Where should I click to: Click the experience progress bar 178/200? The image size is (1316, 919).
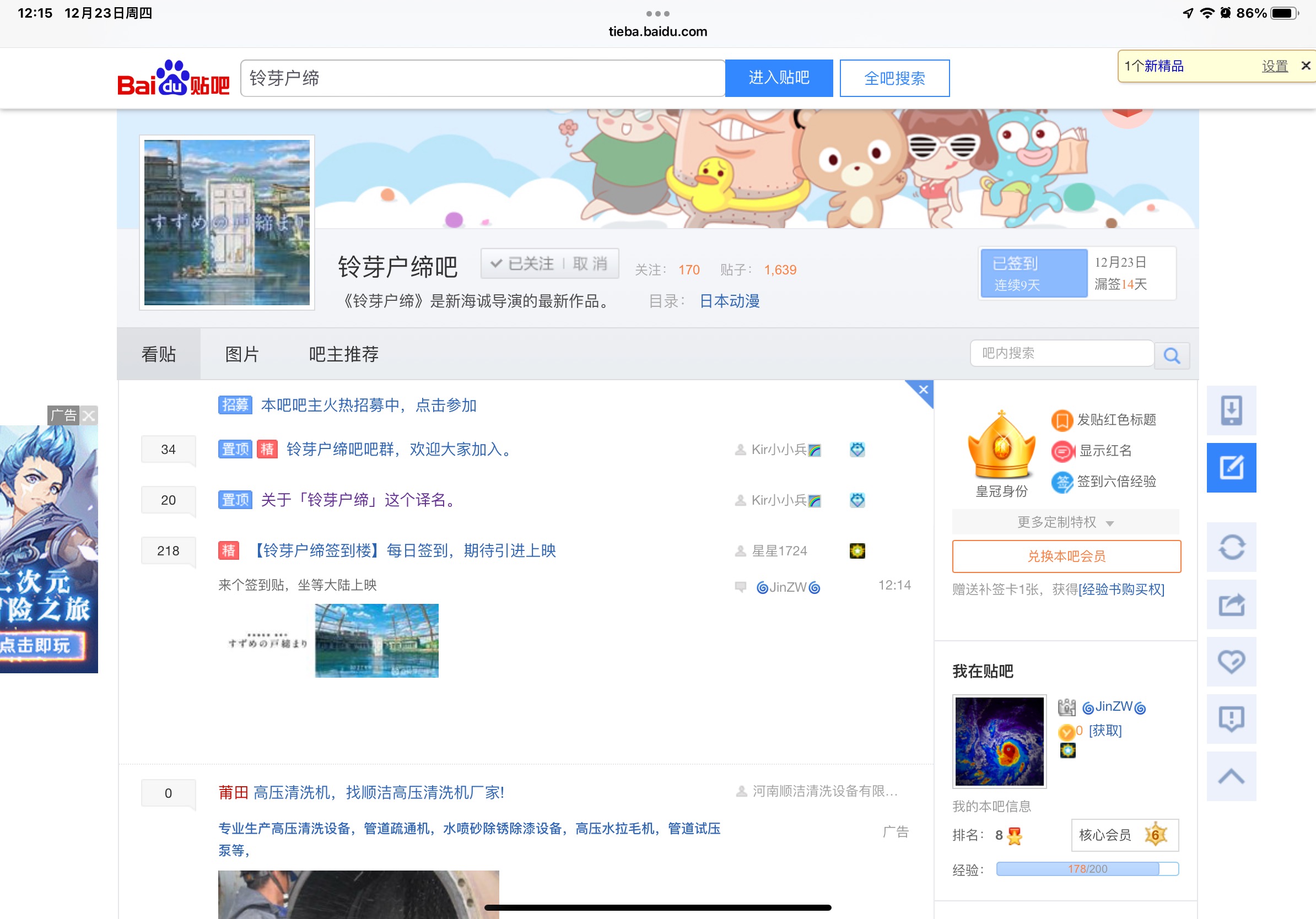(1087, 868)
